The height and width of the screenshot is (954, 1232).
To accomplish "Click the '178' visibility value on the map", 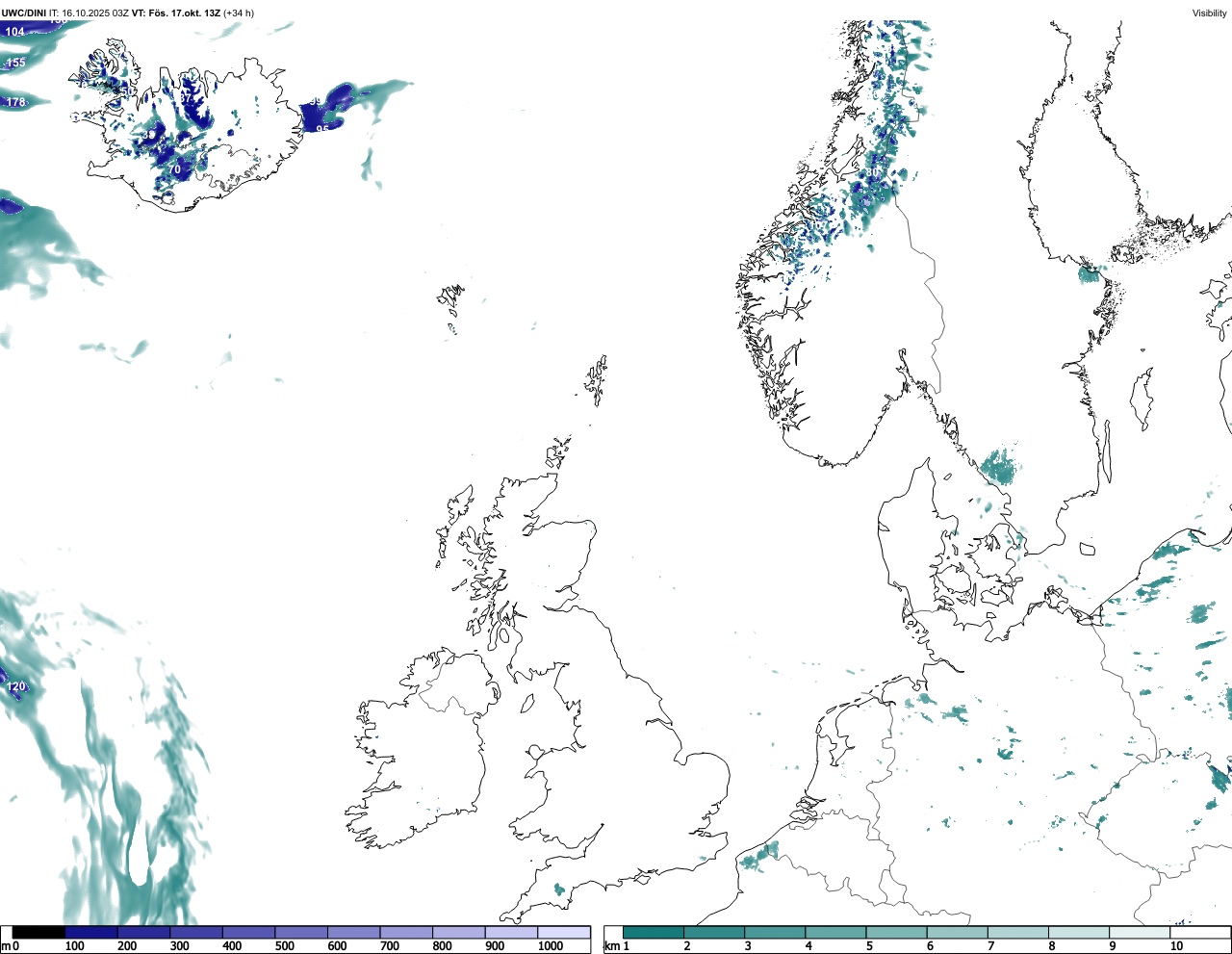I will point(16,102).
